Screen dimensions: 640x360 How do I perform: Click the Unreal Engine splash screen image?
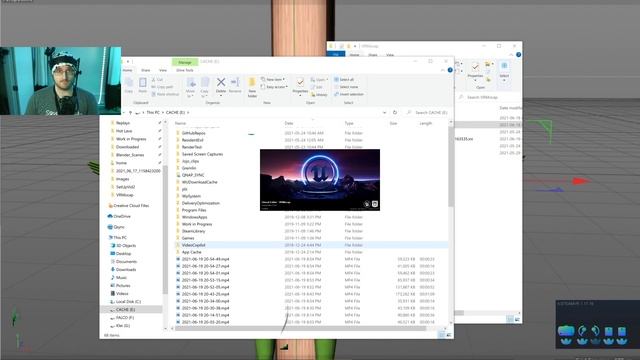coord(320,180)
